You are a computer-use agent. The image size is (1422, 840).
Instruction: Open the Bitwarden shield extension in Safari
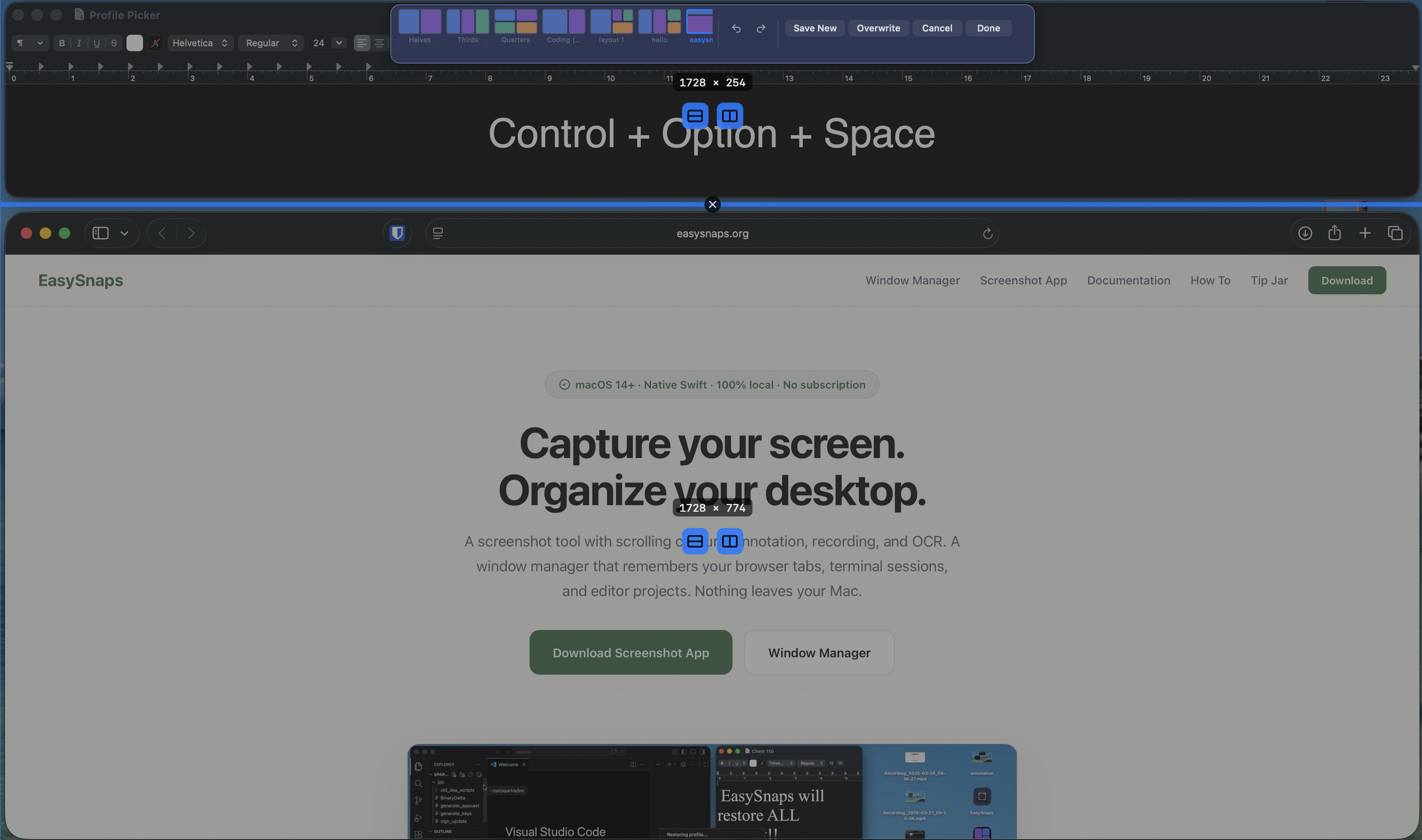tap(397, 233)
